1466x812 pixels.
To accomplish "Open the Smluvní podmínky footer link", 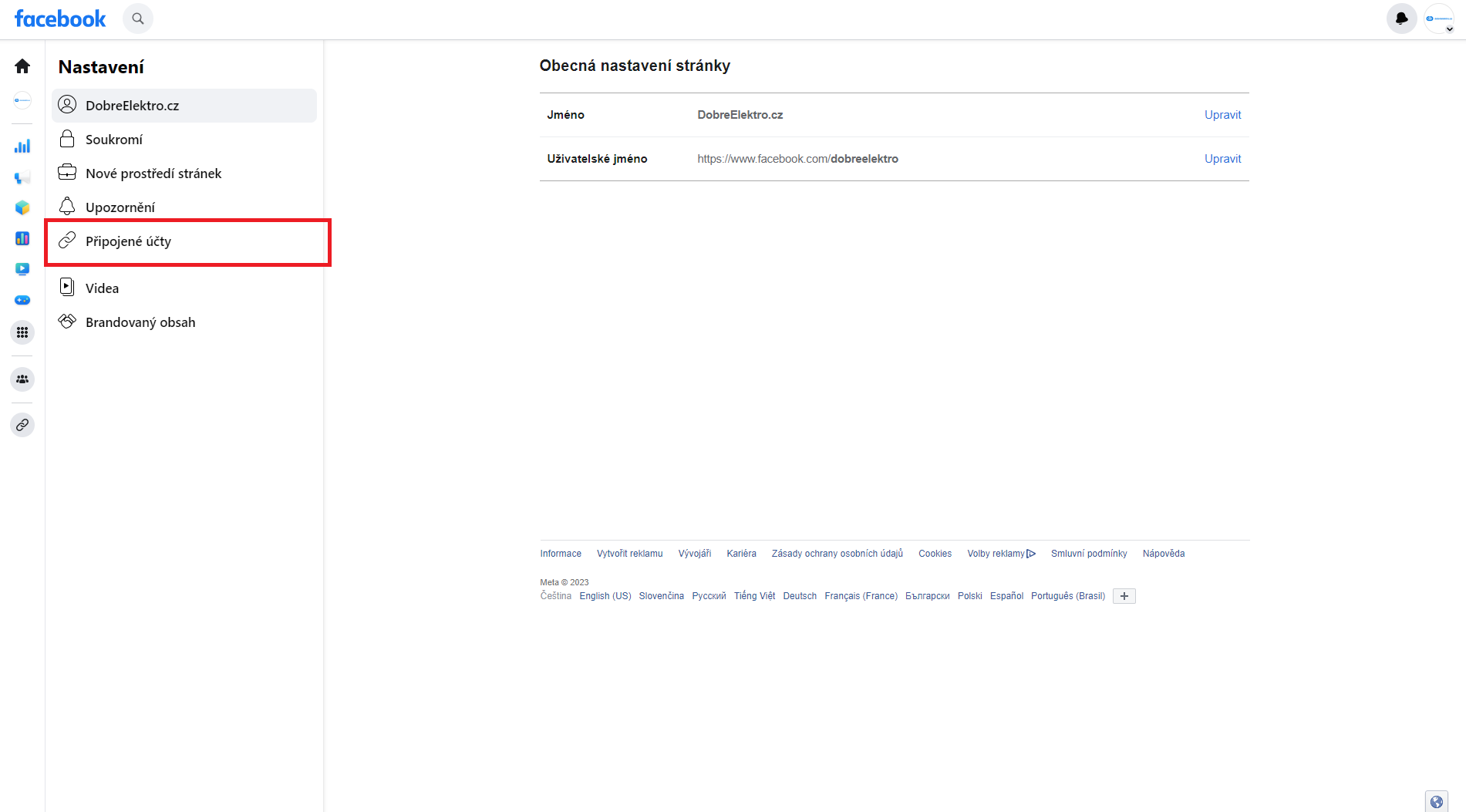I will (1089, 554).
